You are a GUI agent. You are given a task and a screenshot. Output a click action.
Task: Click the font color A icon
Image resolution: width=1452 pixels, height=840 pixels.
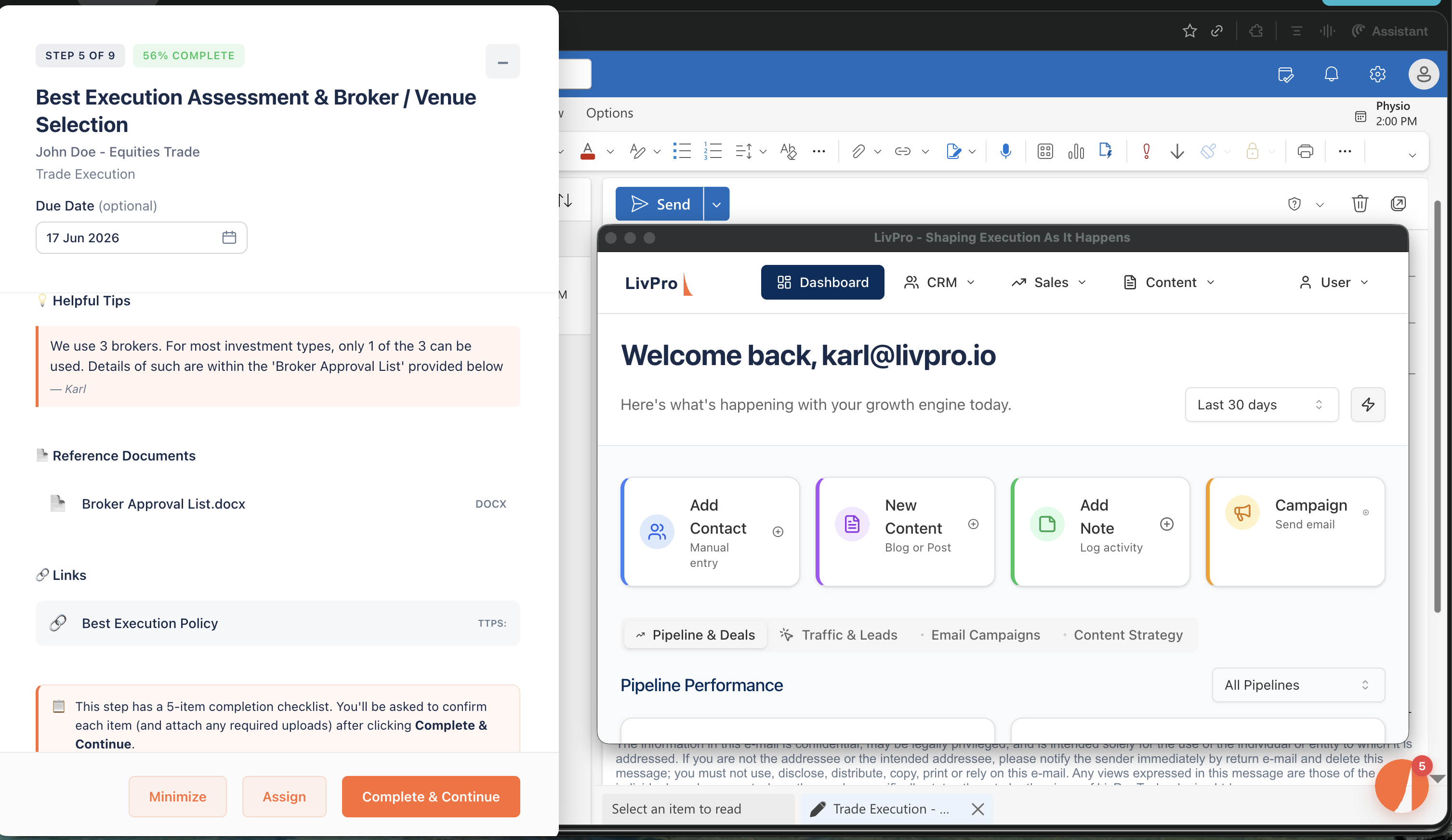tap(588, 152)
